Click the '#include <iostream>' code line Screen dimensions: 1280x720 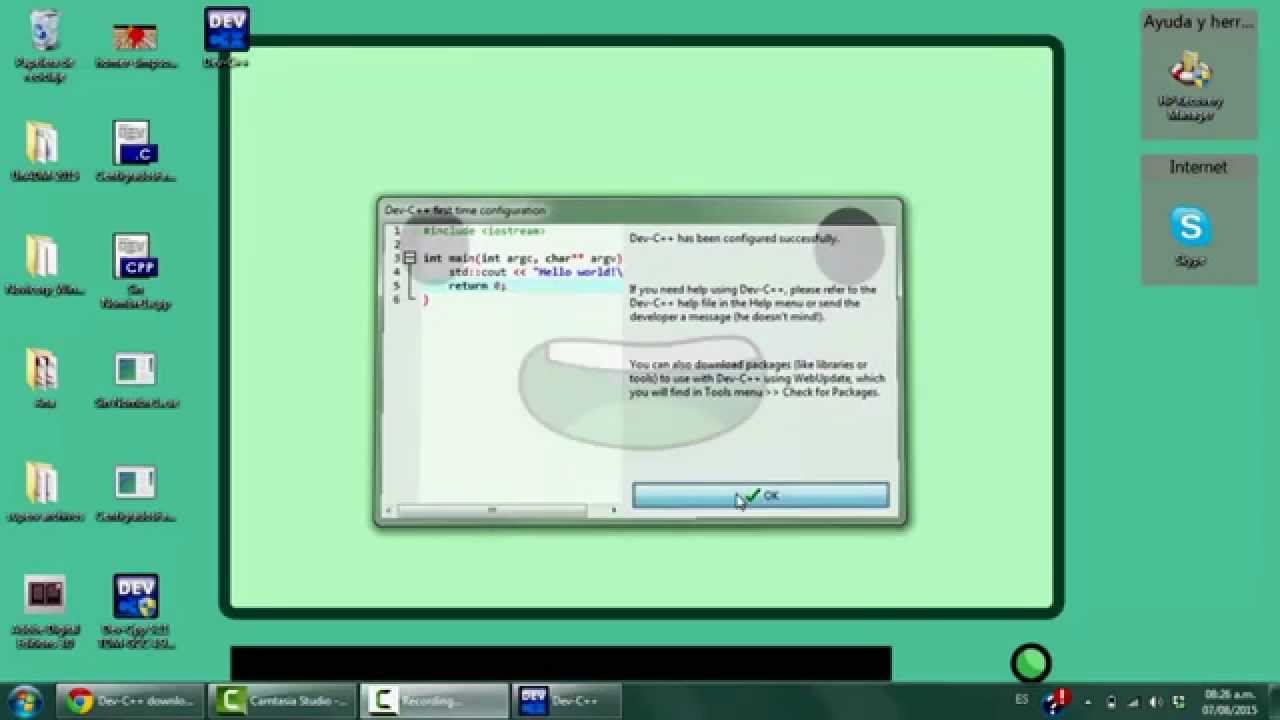tap(484, 231)
